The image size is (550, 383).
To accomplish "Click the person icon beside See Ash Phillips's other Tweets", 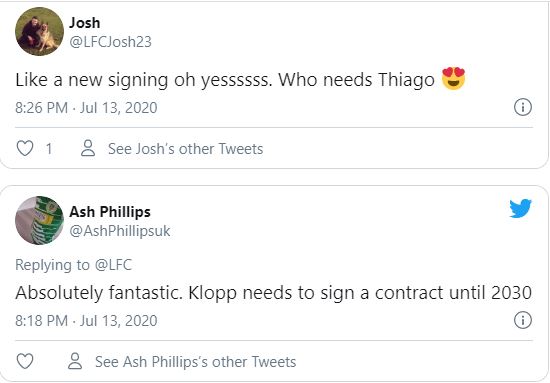I will 75,361.
